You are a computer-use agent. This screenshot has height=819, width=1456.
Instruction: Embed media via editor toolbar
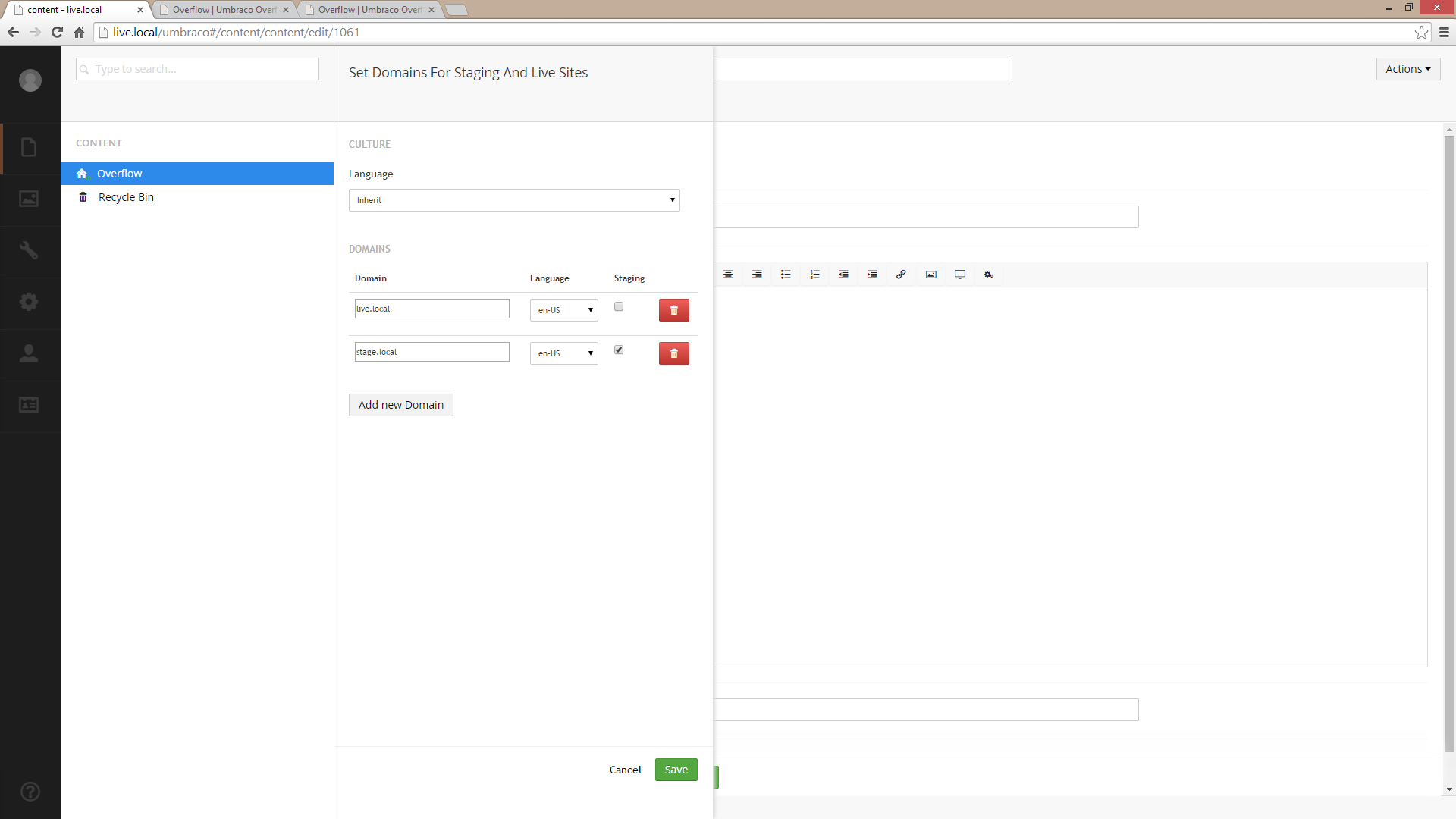[x=960, y=275]
